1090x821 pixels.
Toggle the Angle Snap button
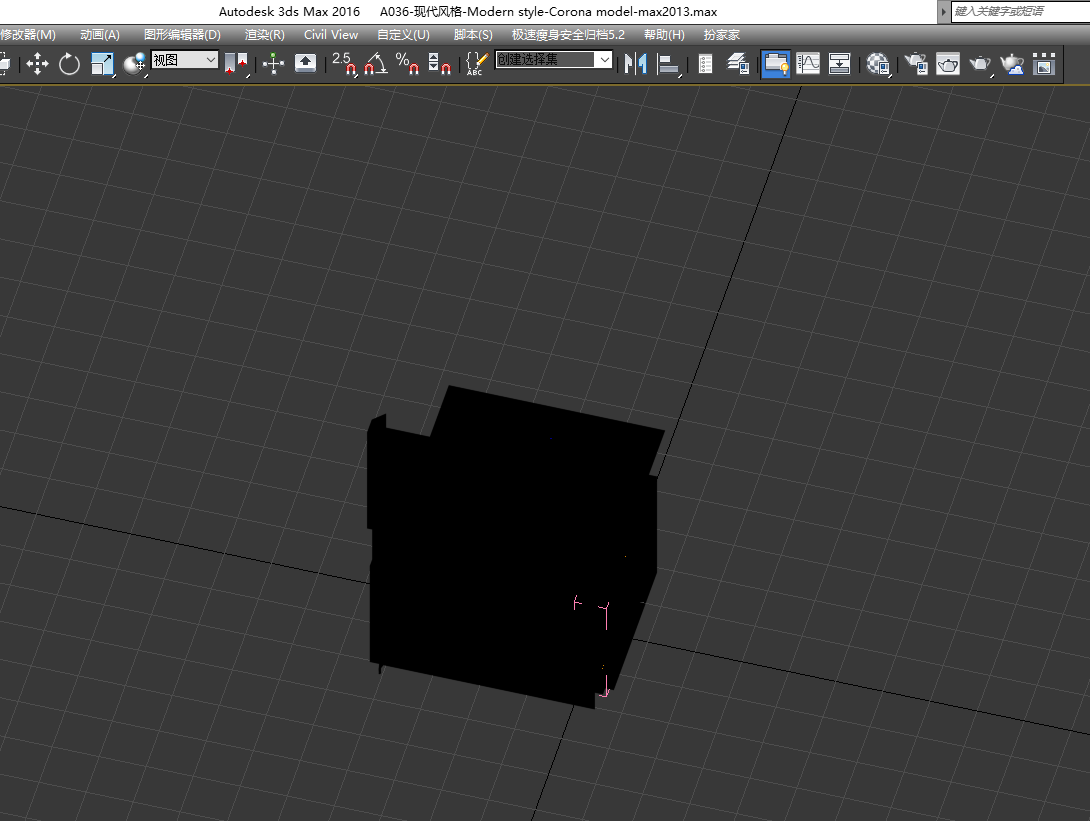pos(375,64)
